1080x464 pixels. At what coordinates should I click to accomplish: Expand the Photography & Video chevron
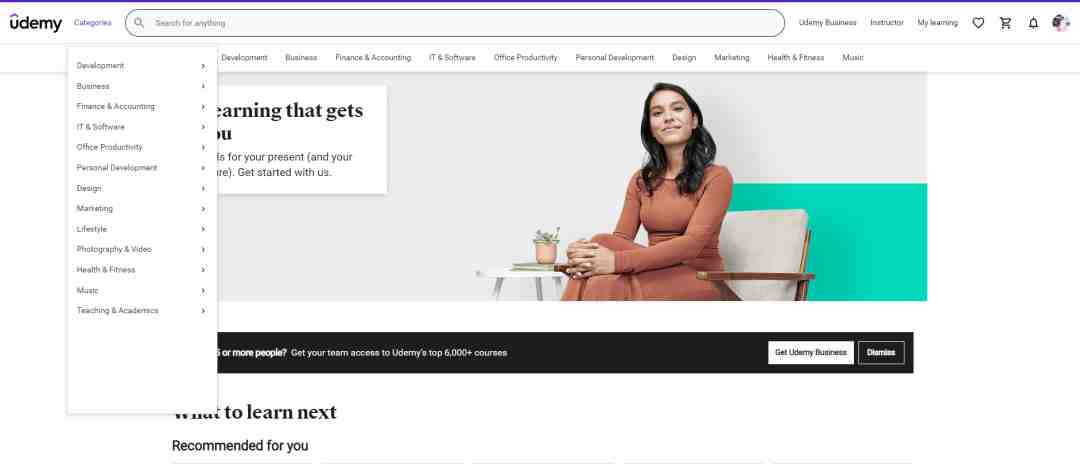point(203,249)
